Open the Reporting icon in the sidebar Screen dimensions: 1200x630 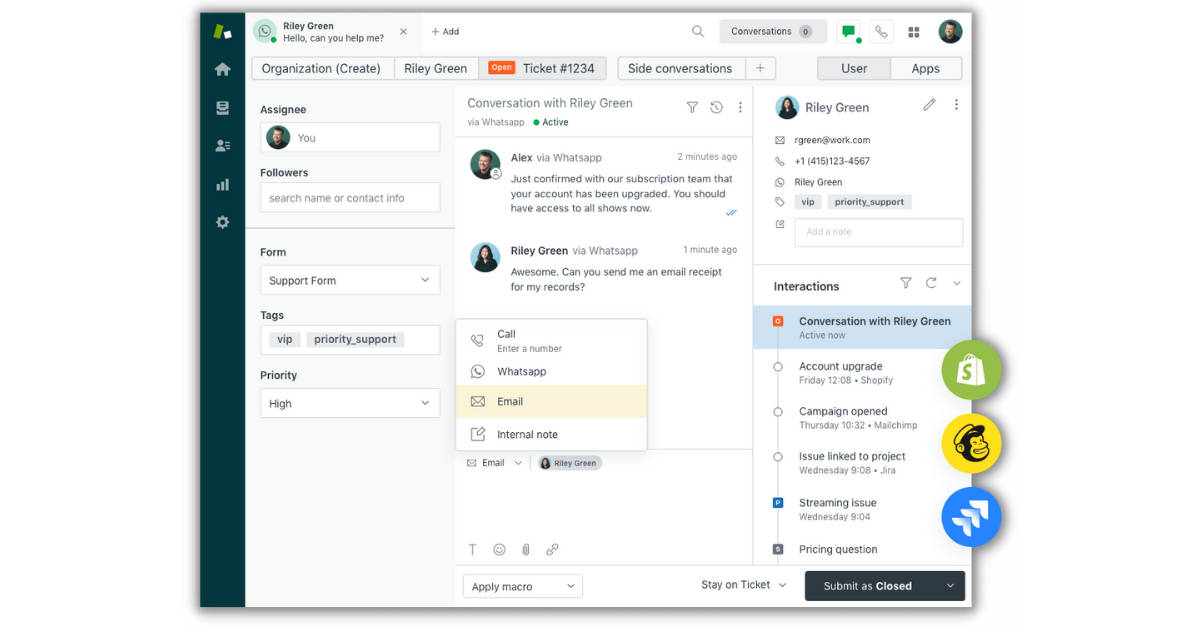pos(222,183)
